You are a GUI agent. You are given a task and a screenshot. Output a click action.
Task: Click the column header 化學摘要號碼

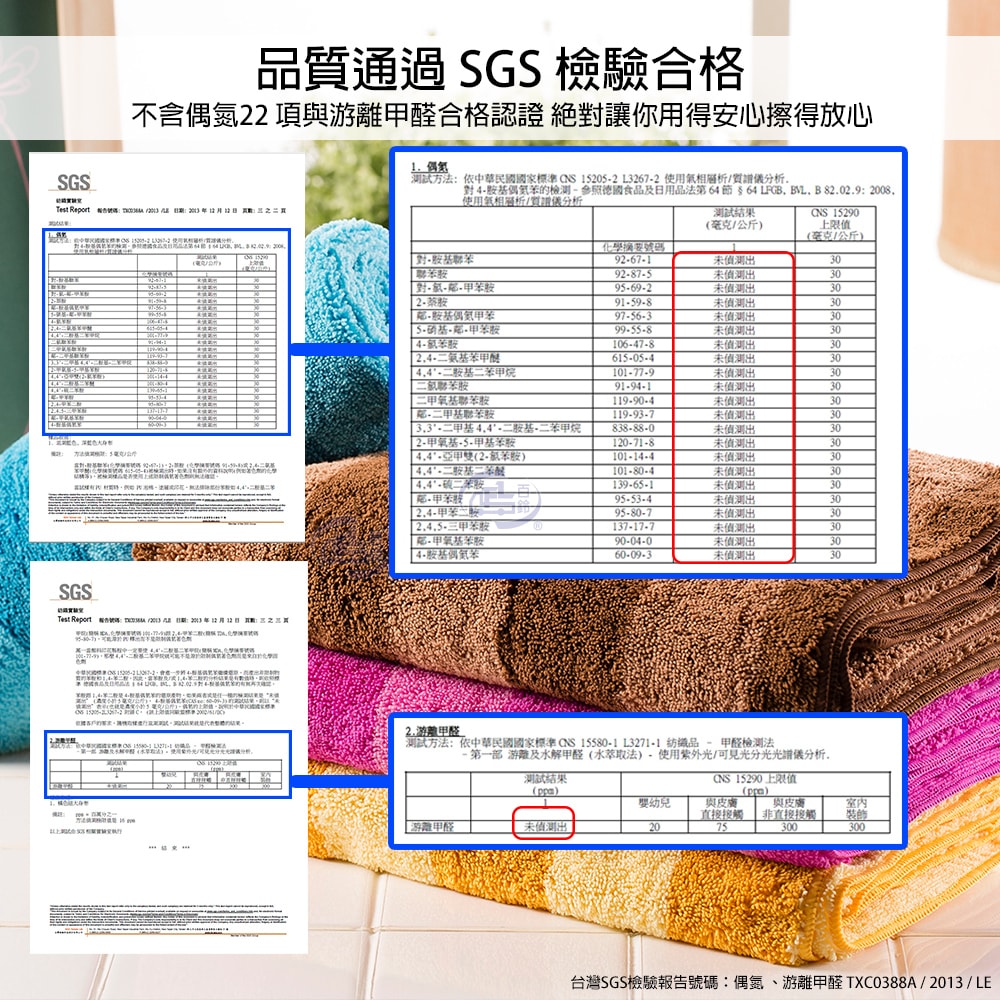click(x=633, y=247)
